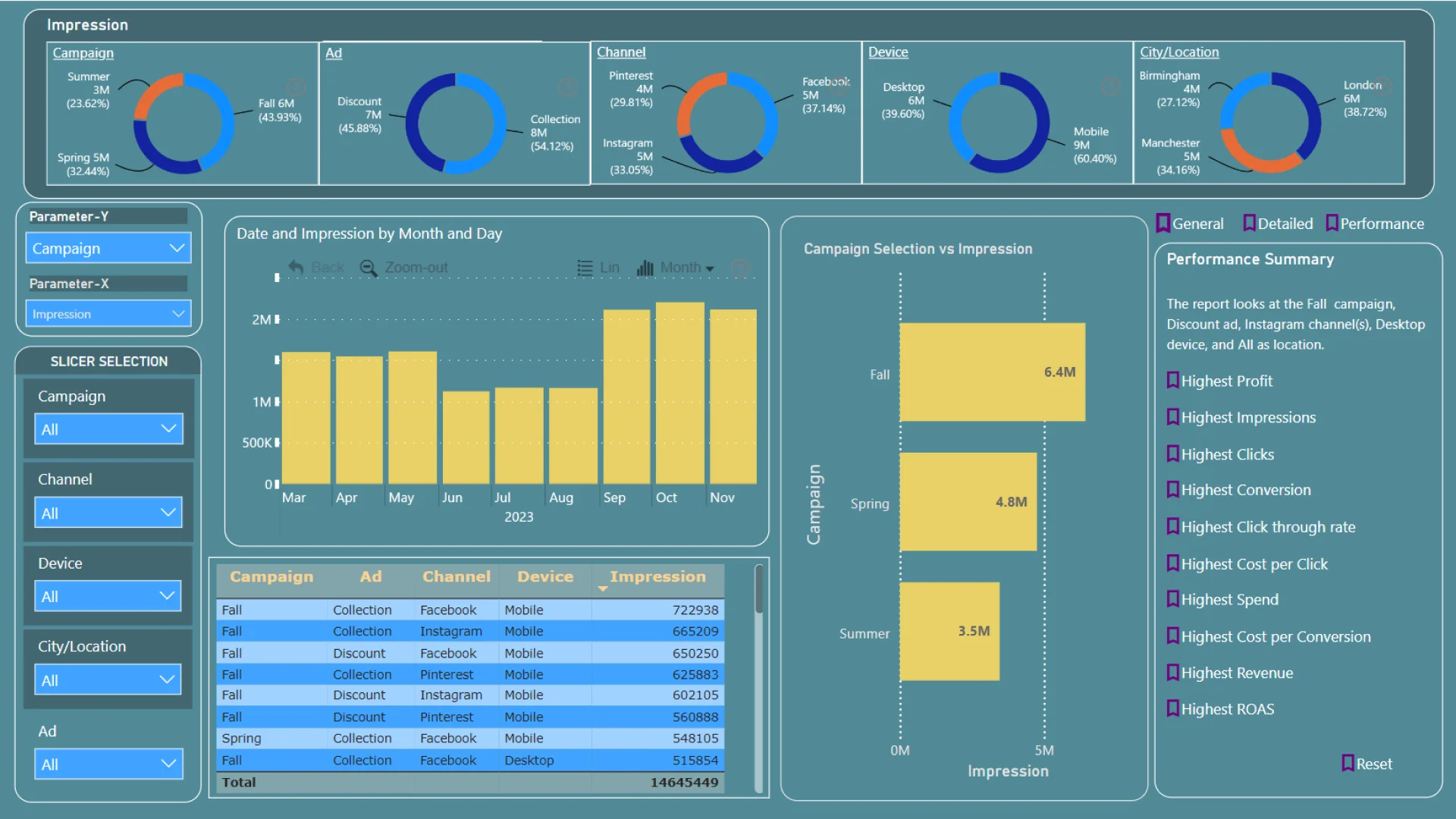Select Highest Click through rate bookmark

(x=1260, y=527)
